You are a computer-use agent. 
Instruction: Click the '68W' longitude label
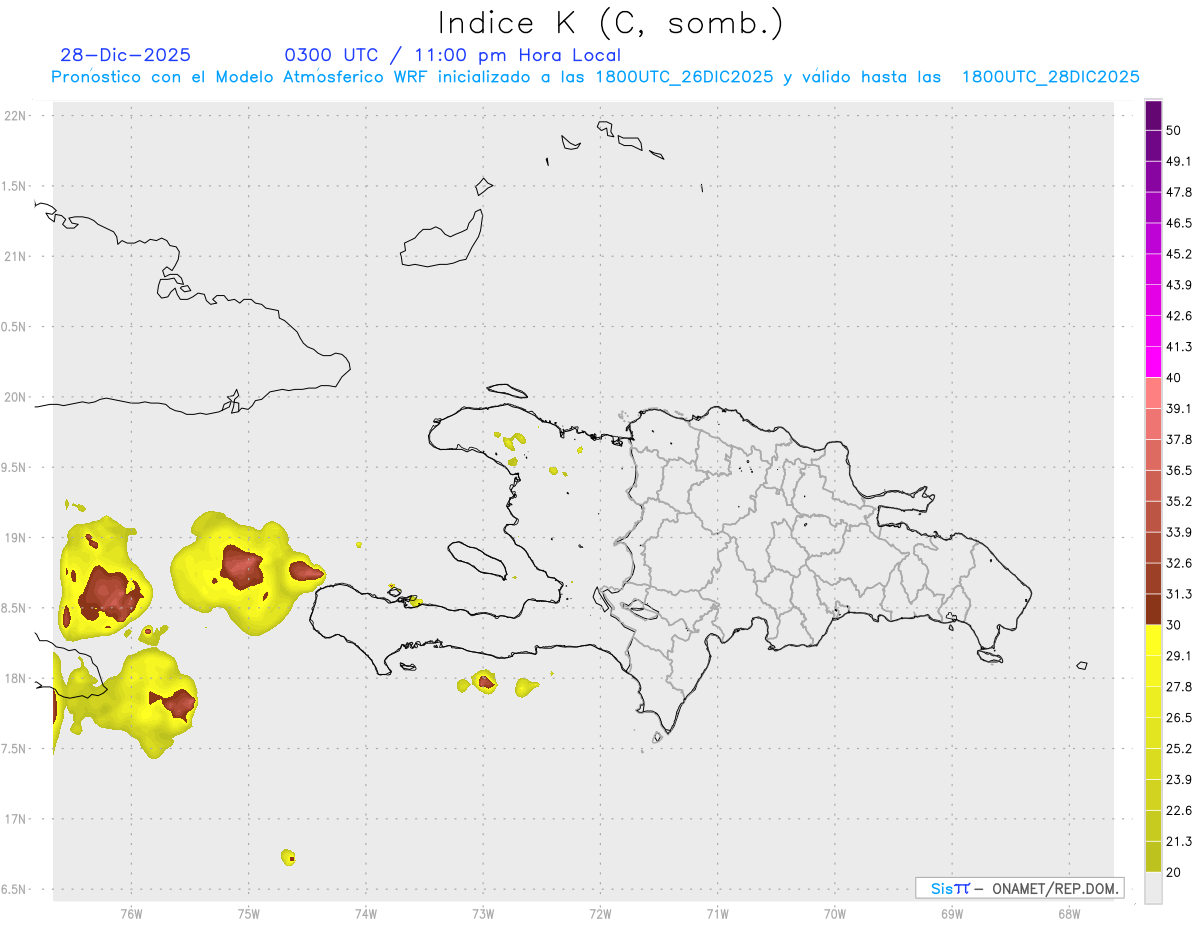[x=1069, y=915]
